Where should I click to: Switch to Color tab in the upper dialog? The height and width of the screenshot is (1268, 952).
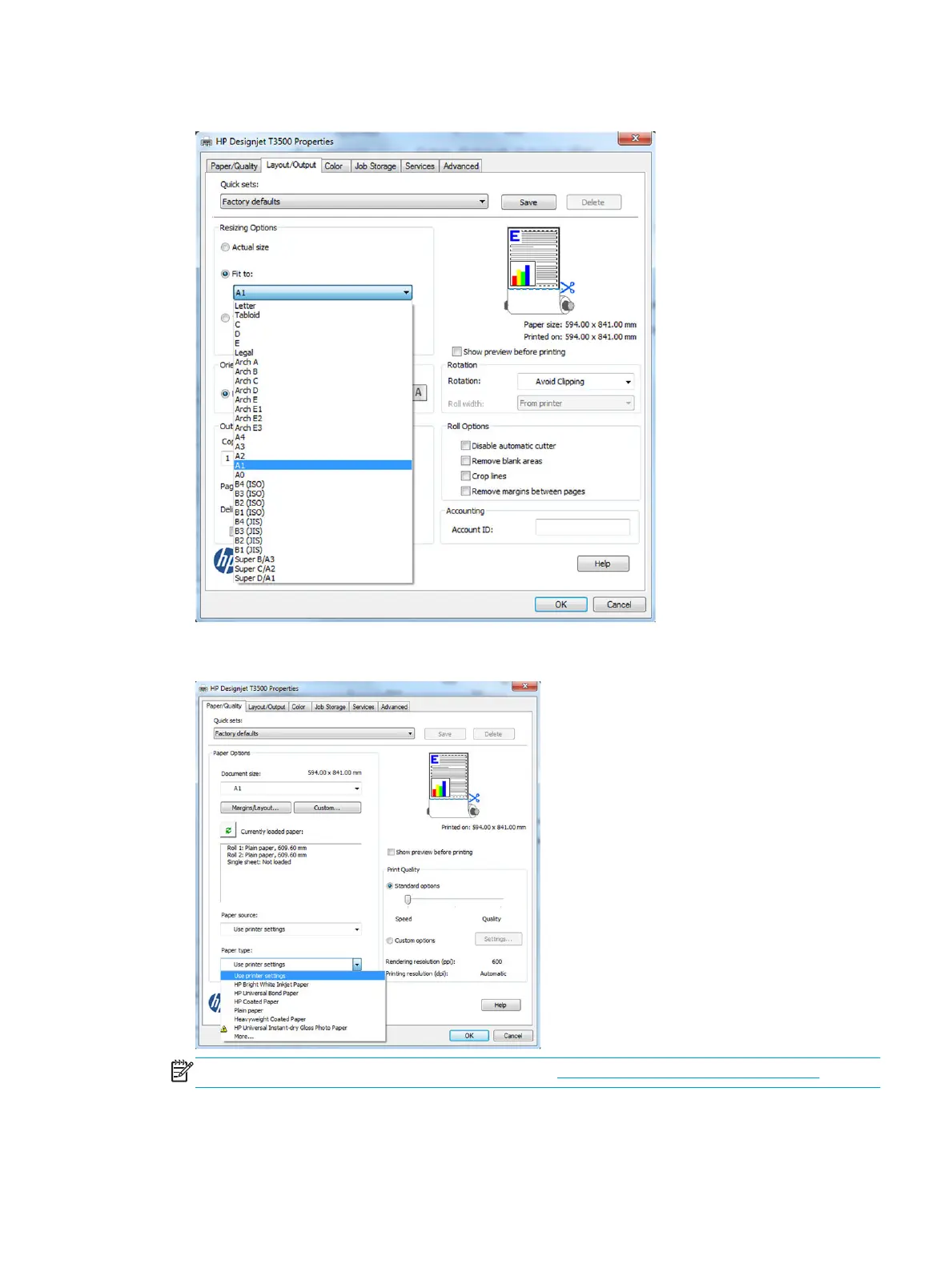(334, 167)
